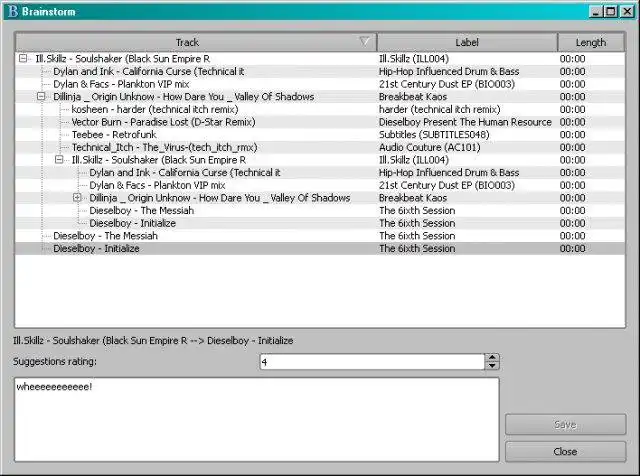The width and height of the screenshot is (640, 476).
Task: Click the Brainstorm app icon in title bar
Action: pyautogui.click(x=13, y=11)
